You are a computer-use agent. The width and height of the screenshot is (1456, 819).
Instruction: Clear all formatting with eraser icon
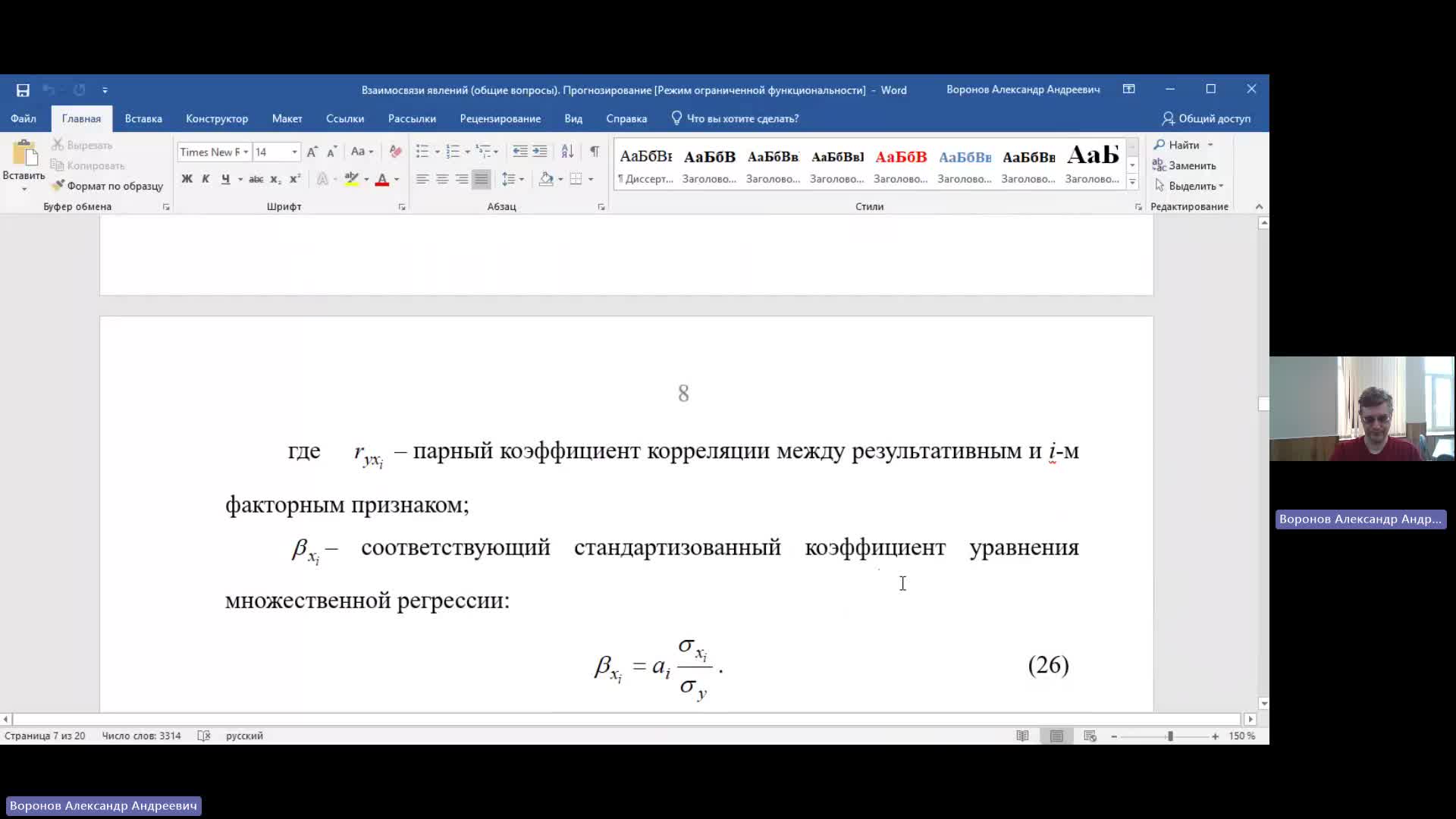(x=395, y=152)
